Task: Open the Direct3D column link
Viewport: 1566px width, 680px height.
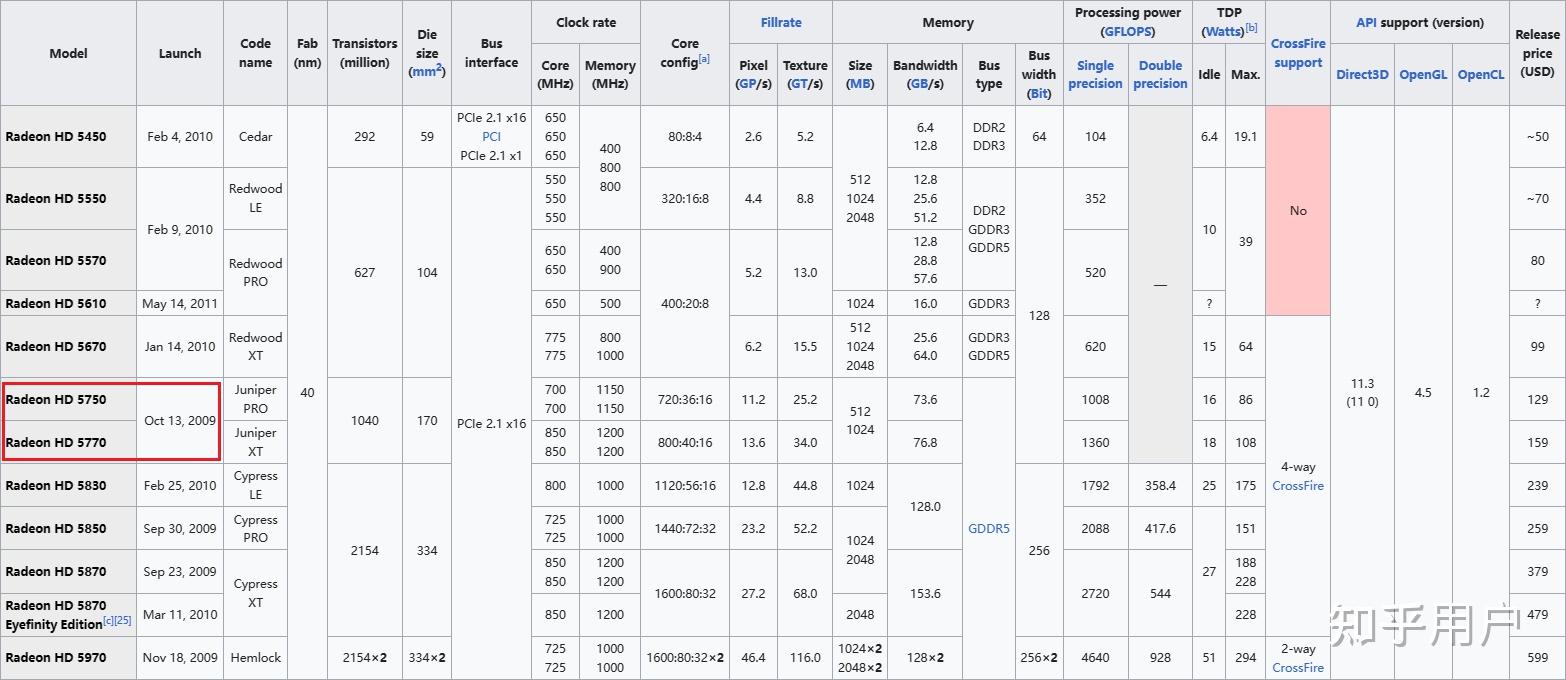Action: [x=1362, y=75]
